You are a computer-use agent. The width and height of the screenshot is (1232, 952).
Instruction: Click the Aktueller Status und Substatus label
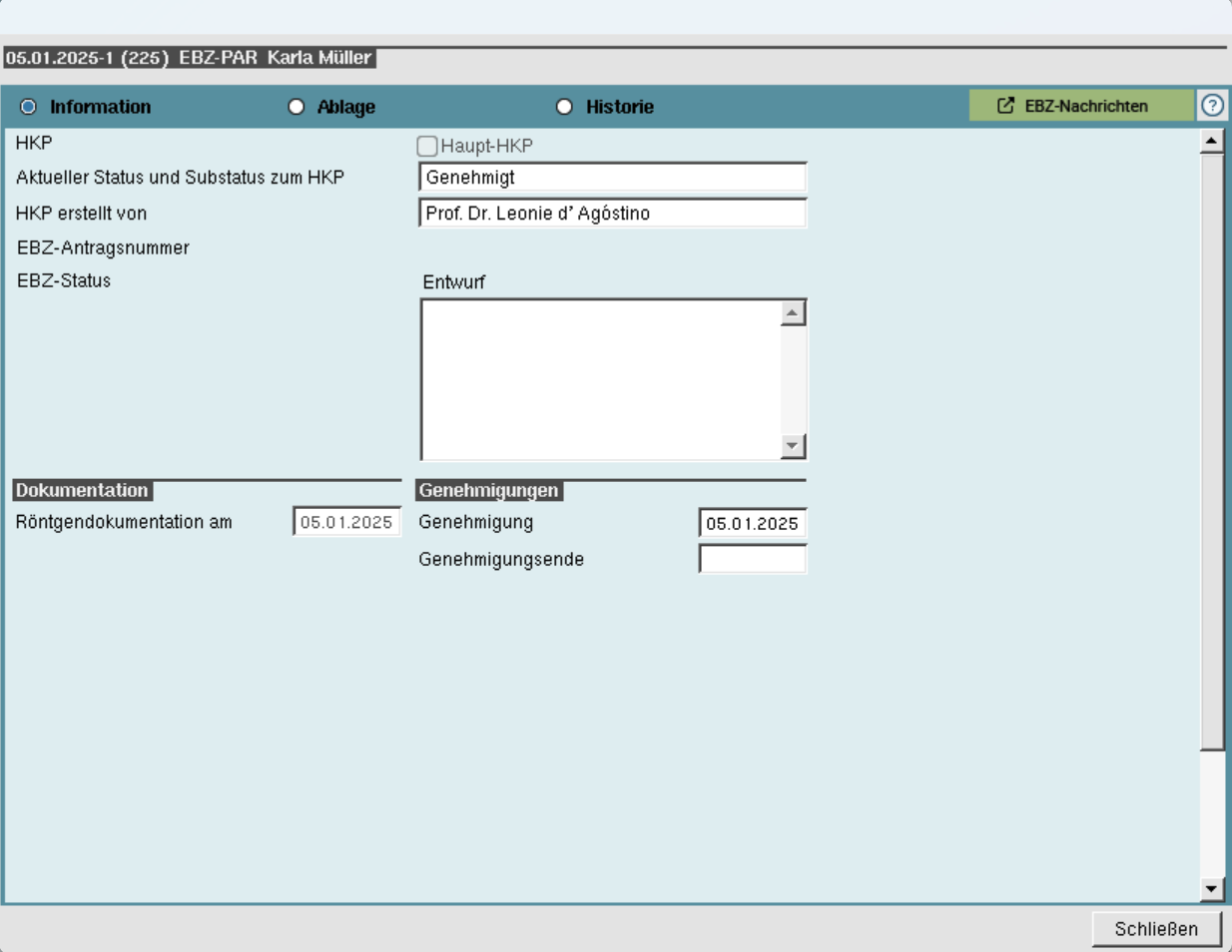[180, 178]
